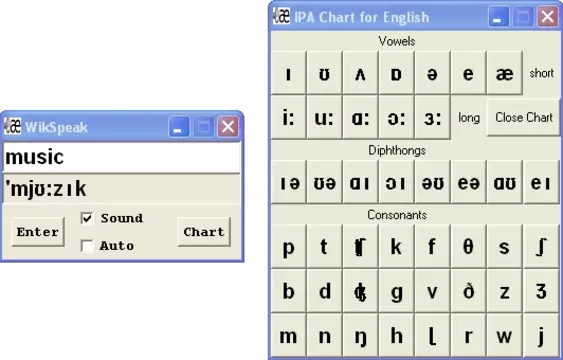Image resolution: width=563 pixels, height=360 pixels.
Task: Click the short vowel ʊ key
Action: pyautogui.click(x=325, y=73)
